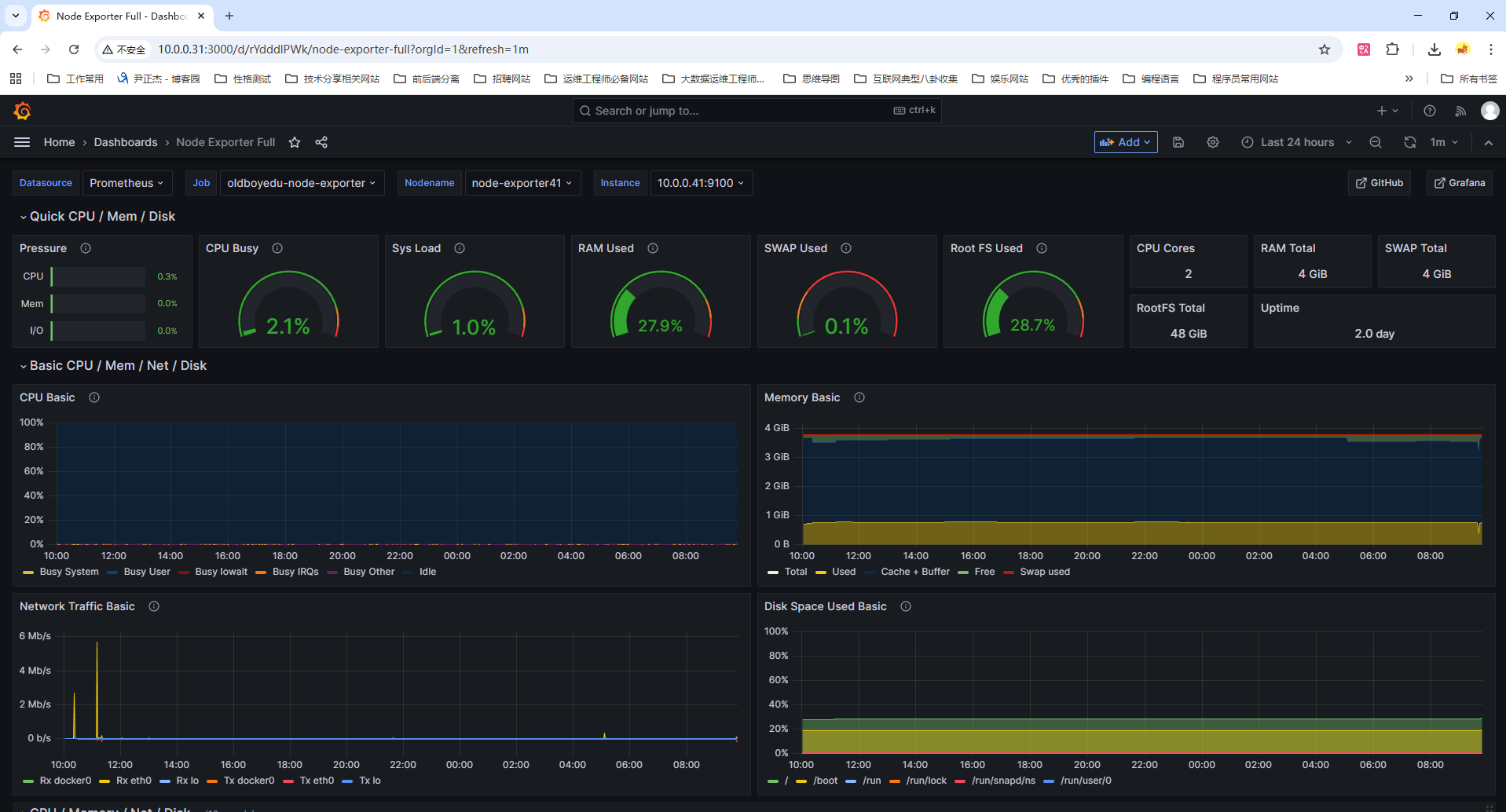Star the Node Exporter Full dashboard
This screenshot has height=812, width=1506.
coord(295,142)
